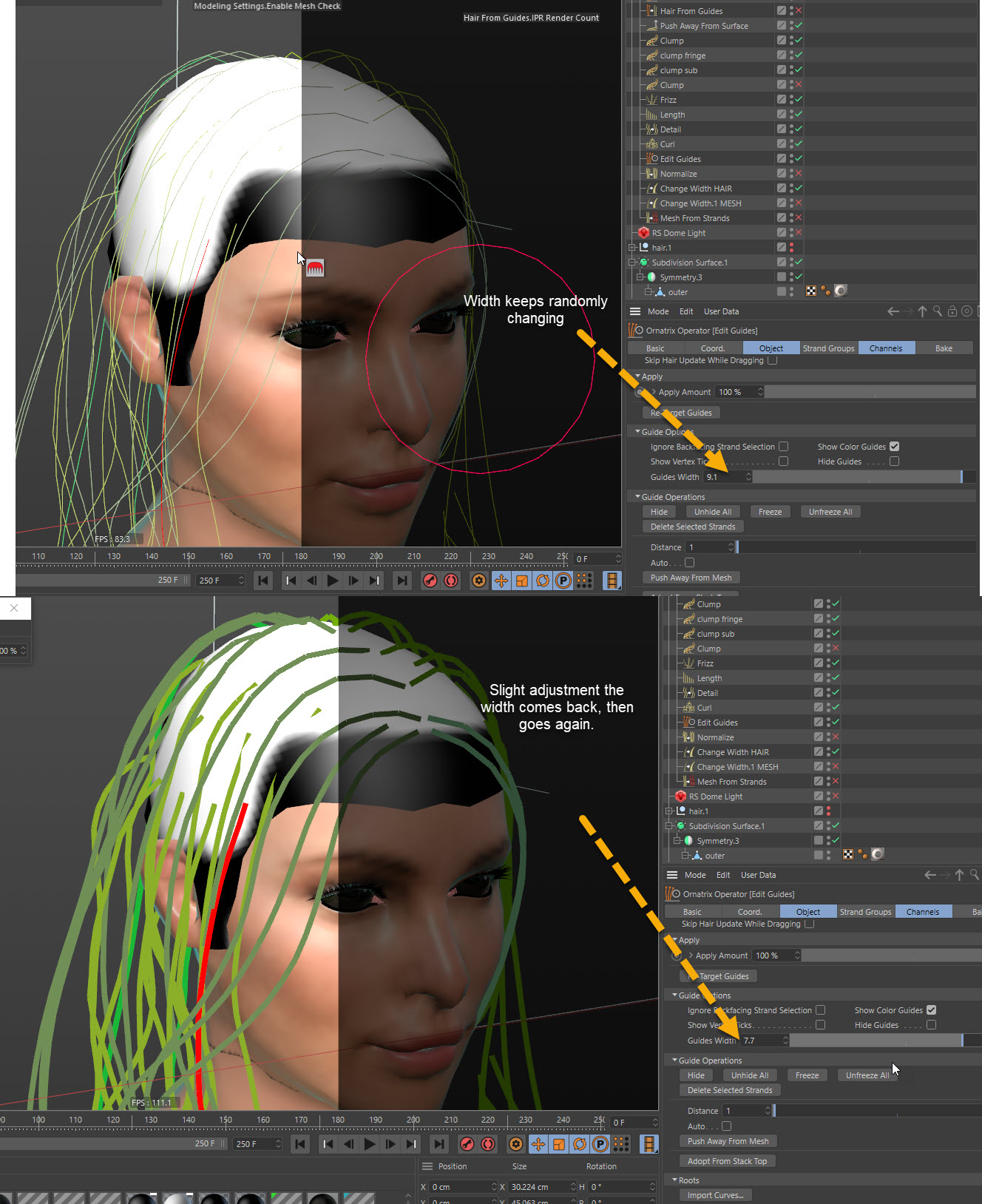Image resolution: width=982 pixels, height=1204 pixels.
Task: Toggle Autokeying in the lower timeline
Action: click(x=488, y=1144)
